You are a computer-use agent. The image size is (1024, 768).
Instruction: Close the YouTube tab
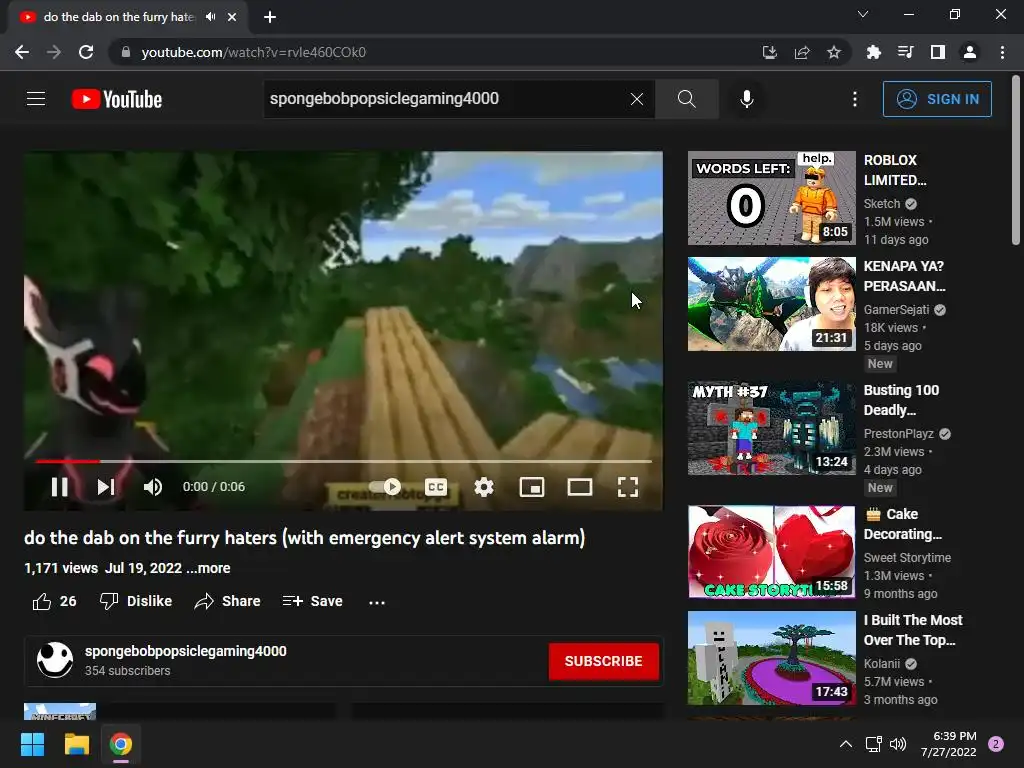click(232, 17)
